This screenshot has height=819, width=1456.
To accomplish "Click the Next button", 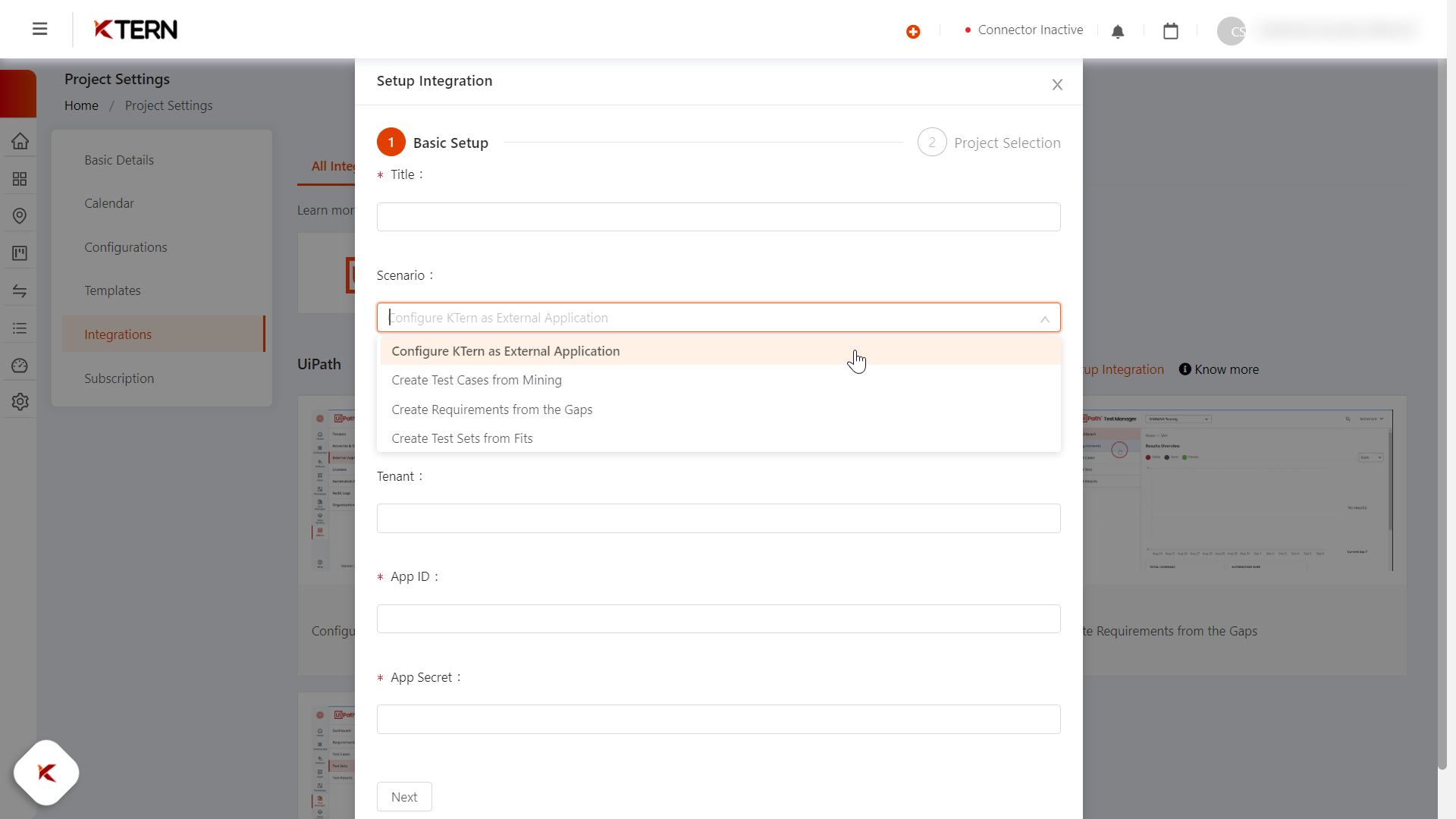I will click(404, 797).
